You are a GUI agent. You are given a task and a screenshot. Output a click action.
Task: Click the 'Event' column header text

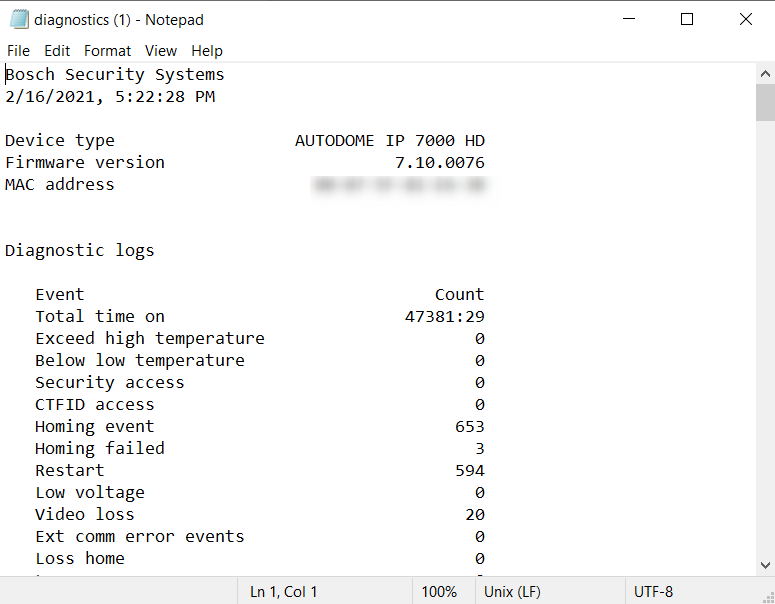point(60,295)
